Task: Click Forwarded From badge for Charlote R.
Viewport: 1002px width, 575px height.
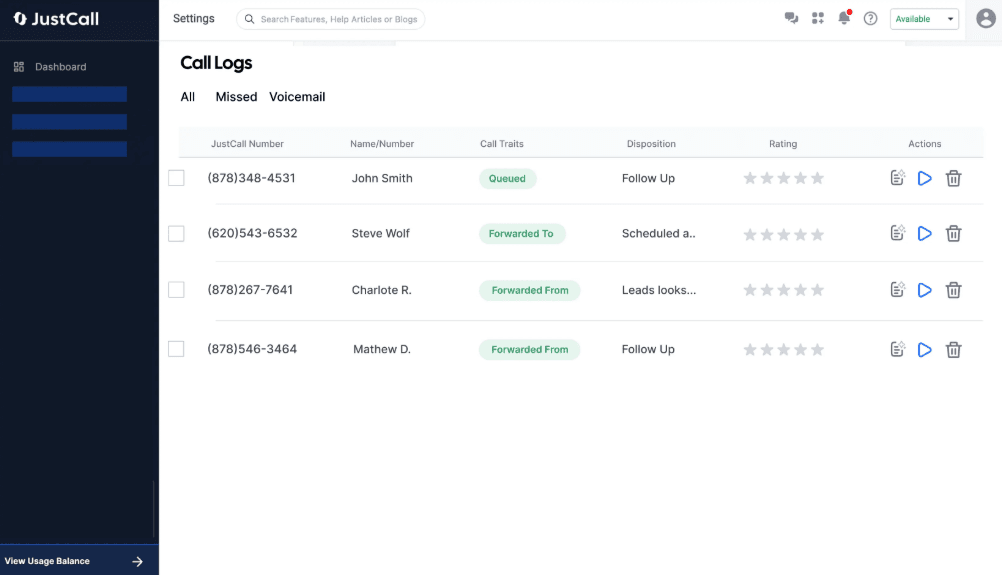Action: pos(530,290)
